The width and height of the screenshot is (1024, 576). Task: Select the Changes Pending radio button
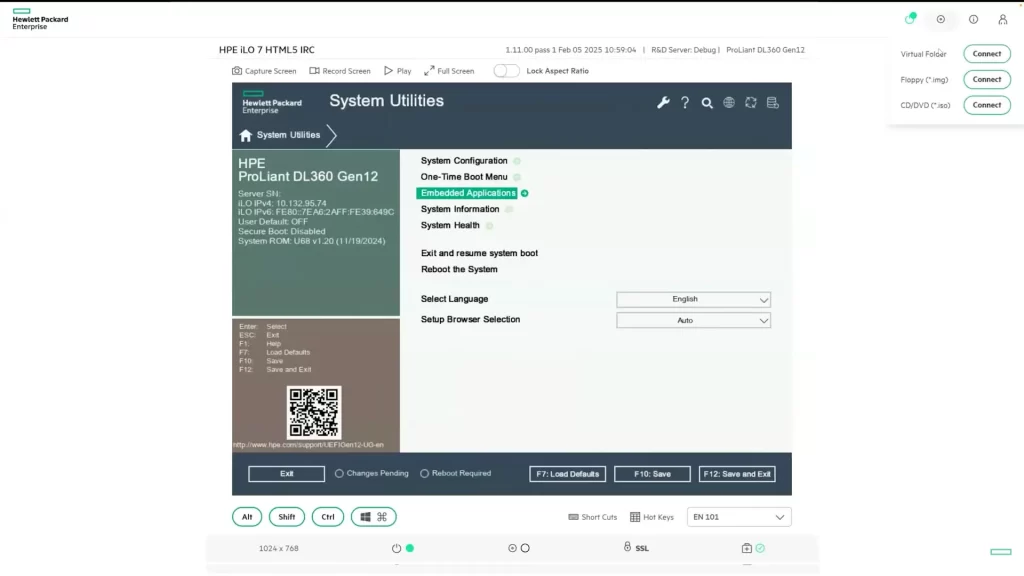(x=339, y=473)
